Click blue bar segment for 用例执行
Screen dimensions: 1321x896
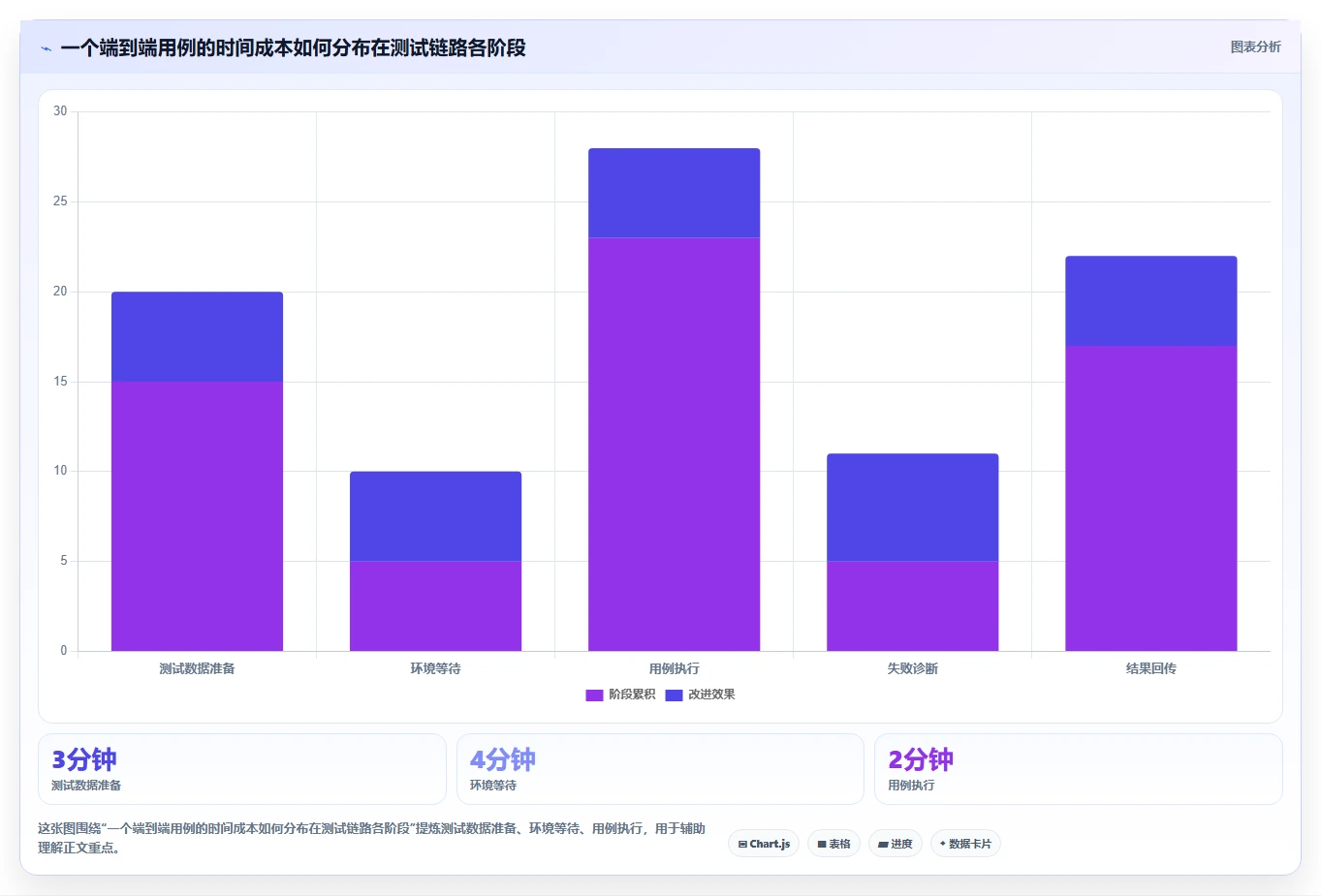(x=674, y=194)
